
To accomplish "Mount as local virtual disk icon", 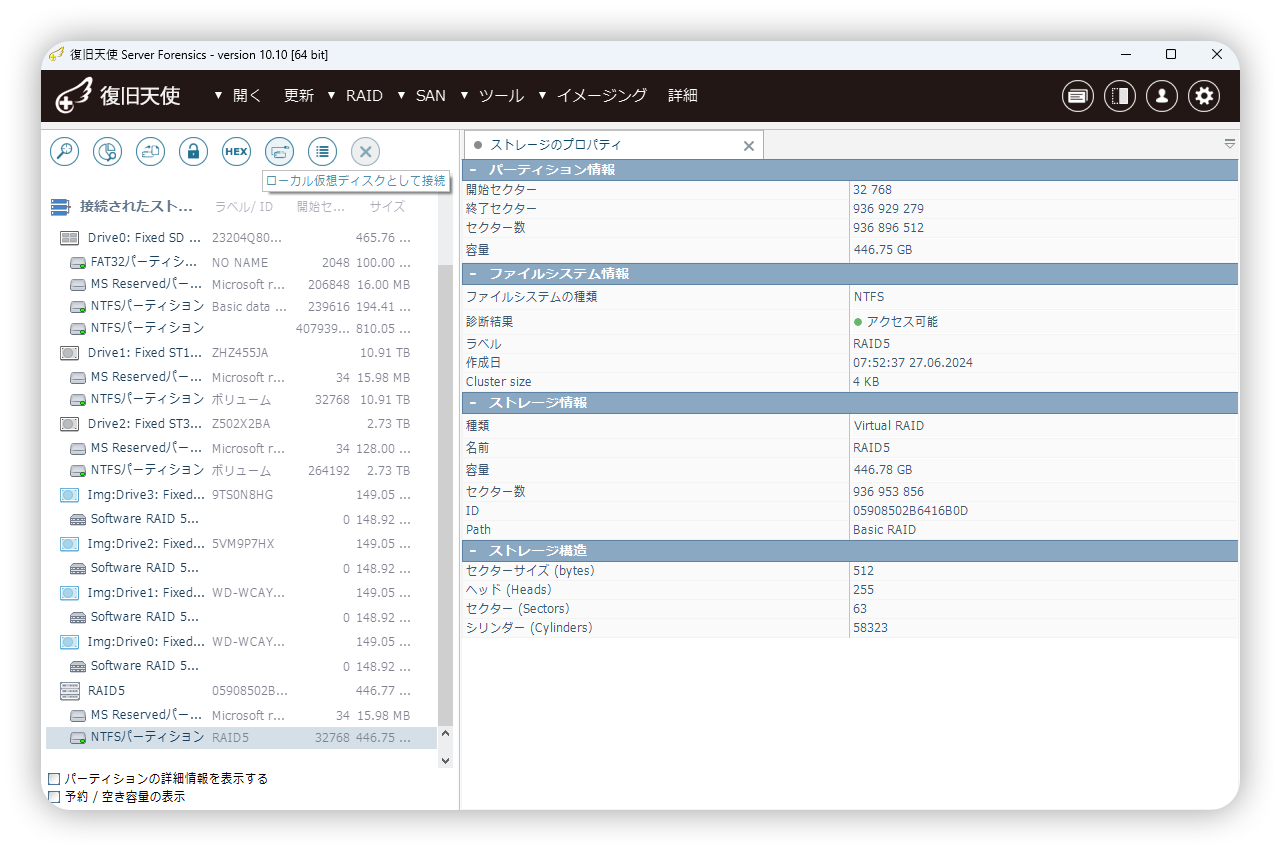I will [x=279, y=152].
